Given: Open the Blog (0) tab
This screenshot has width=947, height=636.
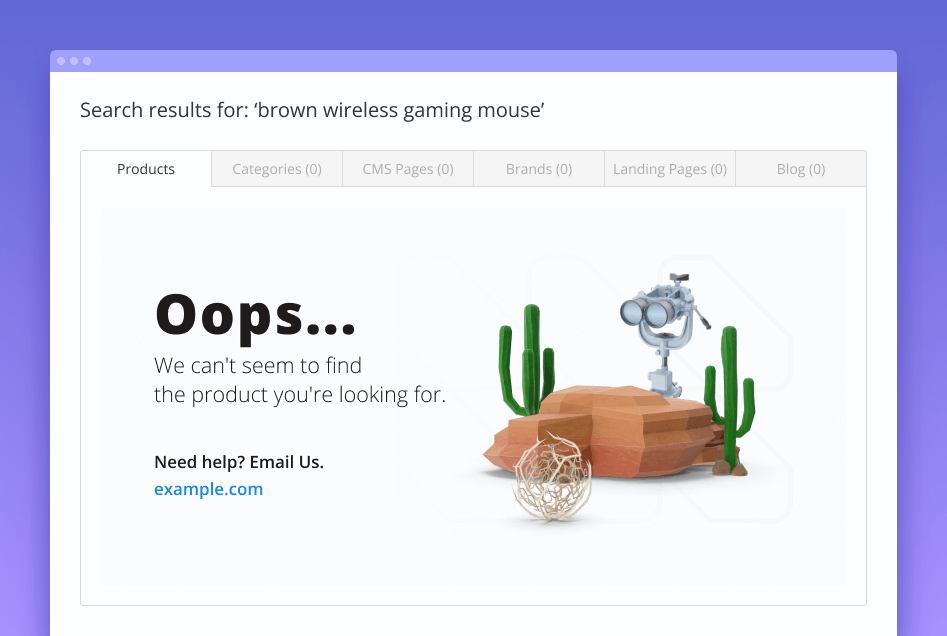Looking at the screenshot, I should [x=801, y=169].
